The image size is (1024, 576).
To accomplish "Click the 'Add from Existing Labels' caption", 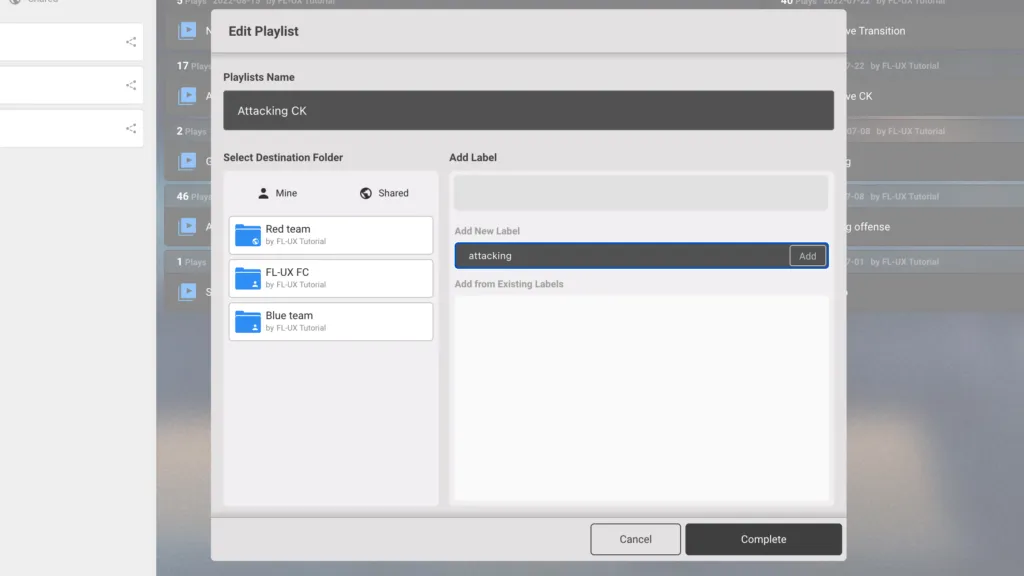I will point(509,284).
